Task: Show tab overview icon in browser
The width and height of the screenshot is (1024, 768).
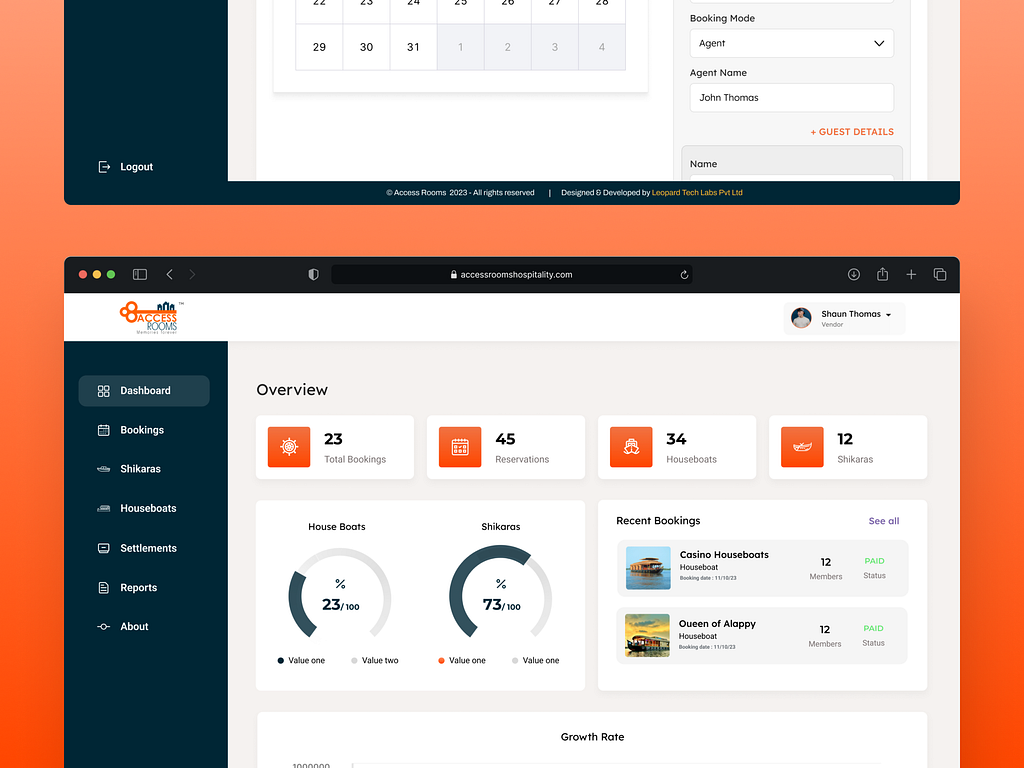Action: [x=940, y=275]
